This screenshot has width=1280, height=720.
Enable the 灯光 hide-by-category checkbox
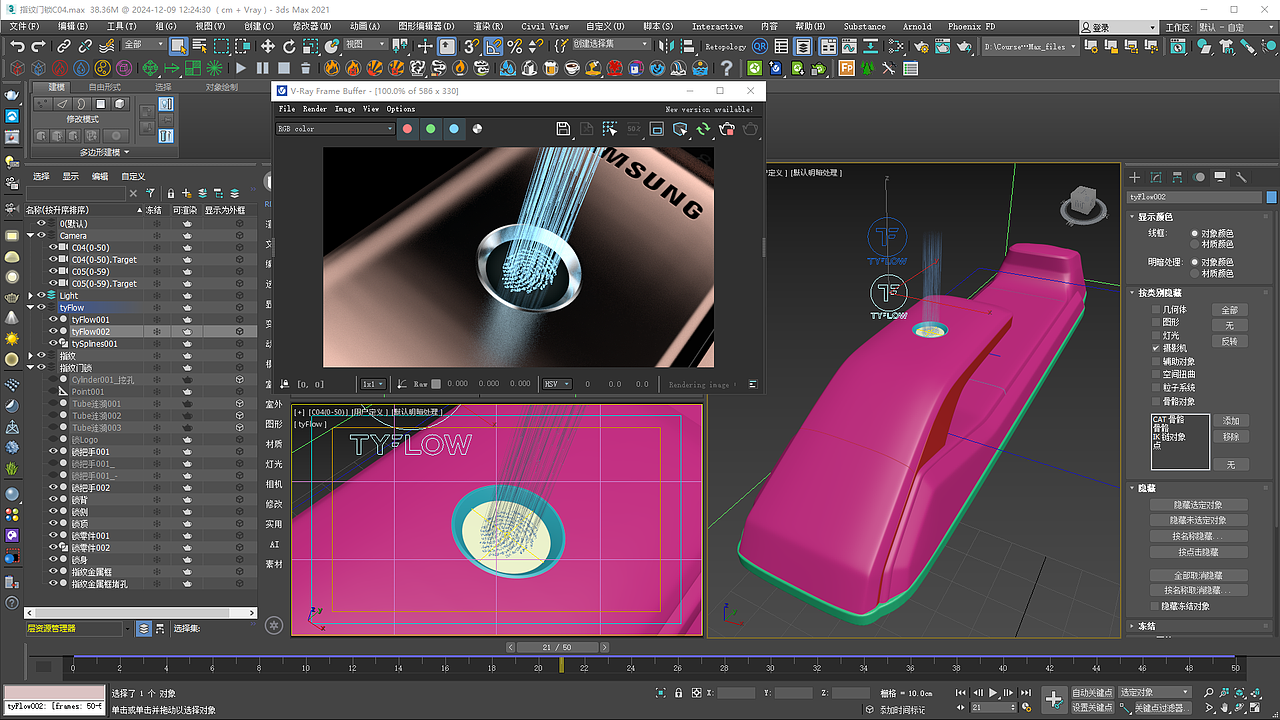click(x=1157, y=336)
